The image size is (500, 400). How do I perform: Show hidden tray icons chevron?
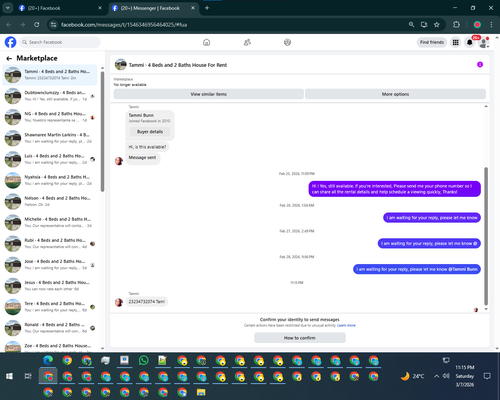[x=436, y=376]
